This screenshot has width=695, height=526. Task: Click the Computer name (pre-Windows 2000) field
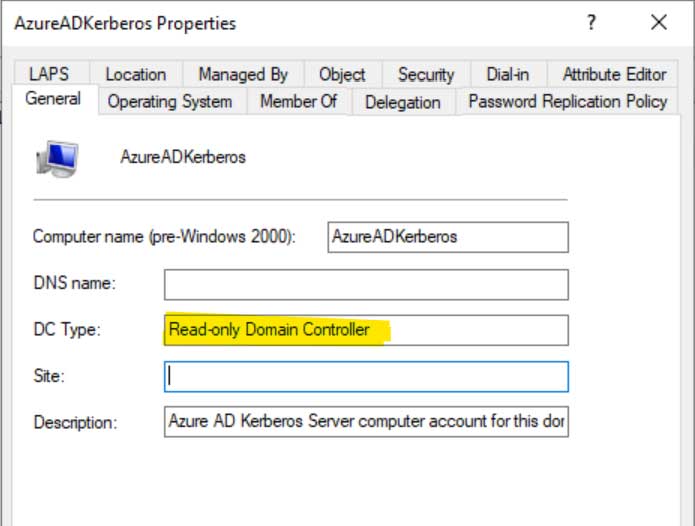click(x=448, y=237)
